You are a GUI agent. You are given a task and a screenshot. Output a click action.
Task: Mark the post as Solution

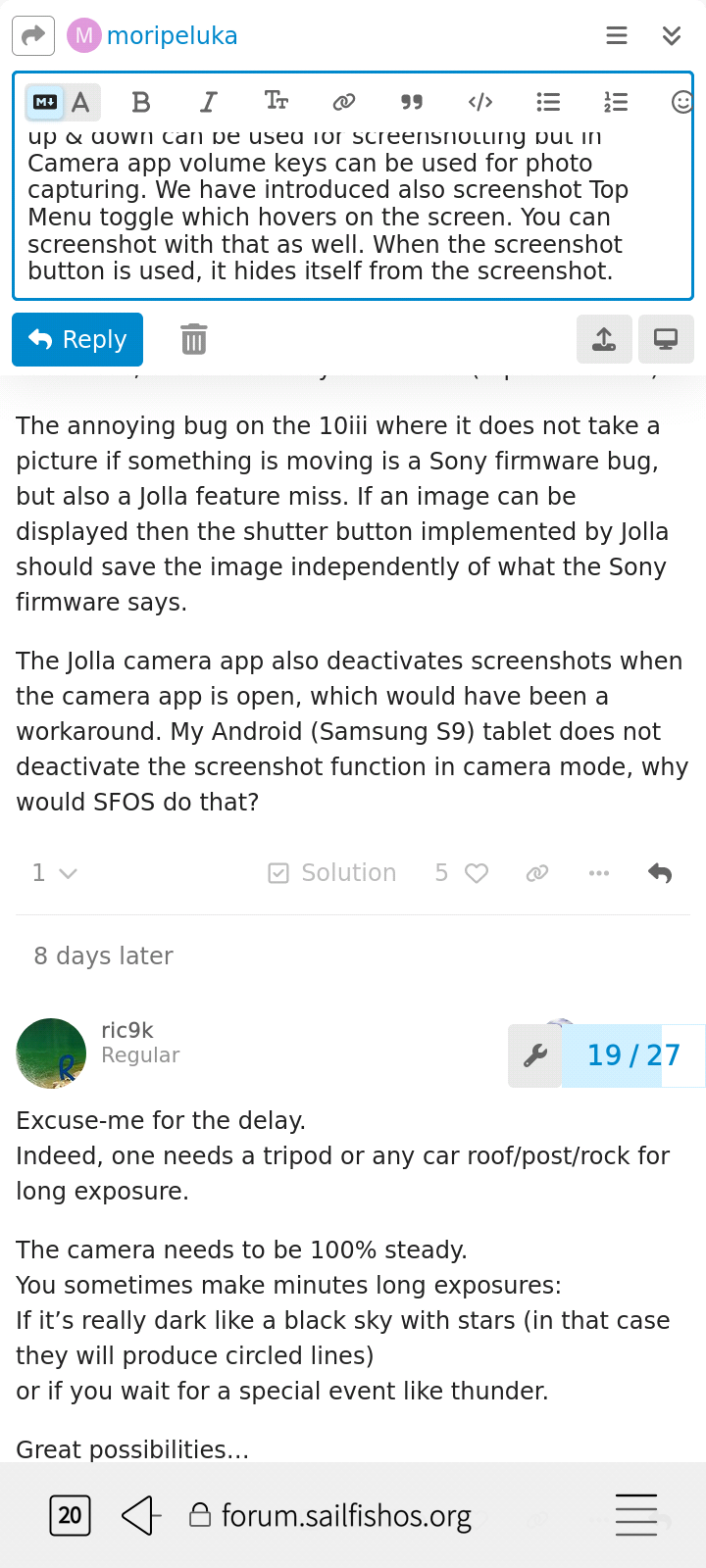[332, 873]
